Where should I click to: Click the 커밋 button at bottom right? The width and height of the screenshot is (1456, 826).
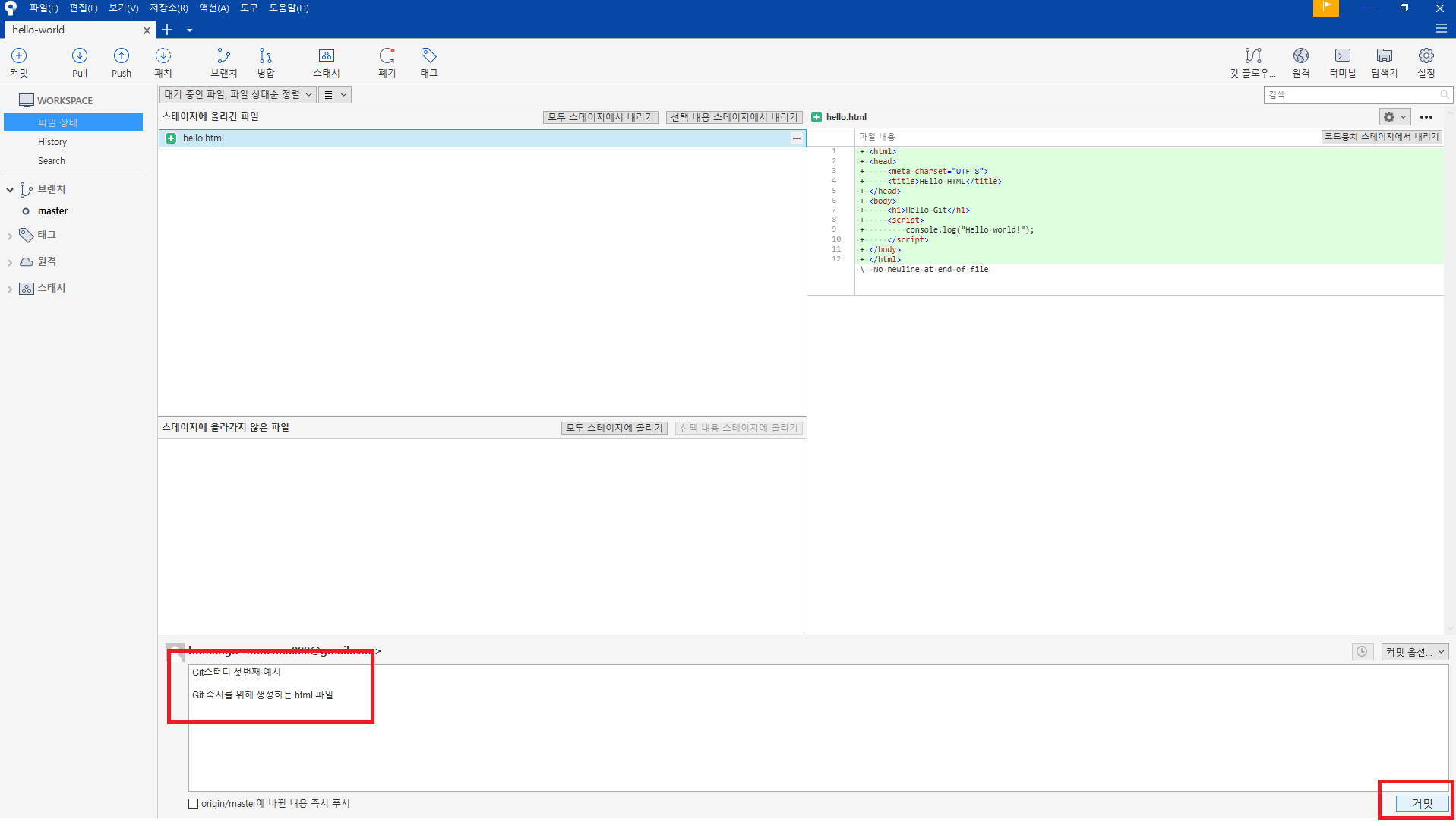point(1422,803)
